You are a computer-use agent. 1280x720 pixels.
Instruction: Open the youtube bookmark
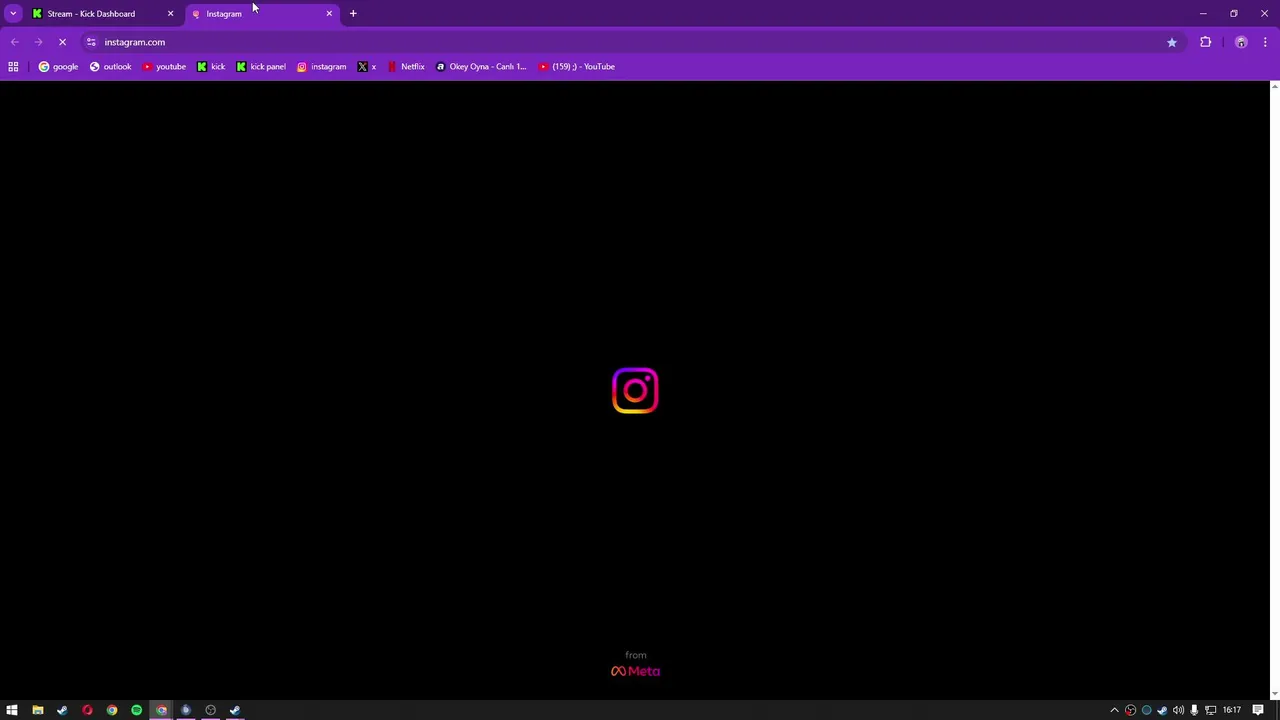tap(164, 67)
